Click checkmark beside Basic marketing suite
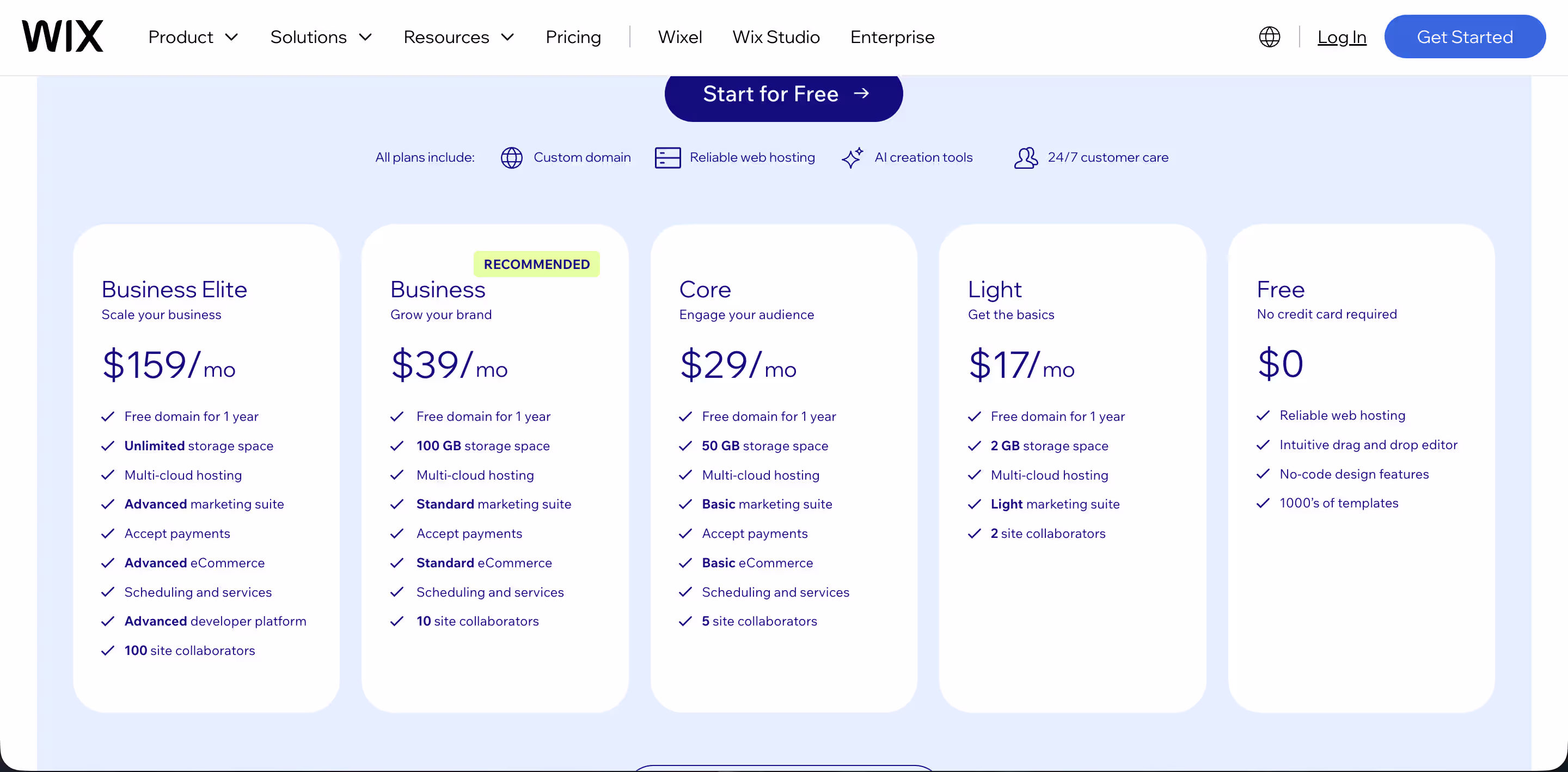 (x=685, y=505)
